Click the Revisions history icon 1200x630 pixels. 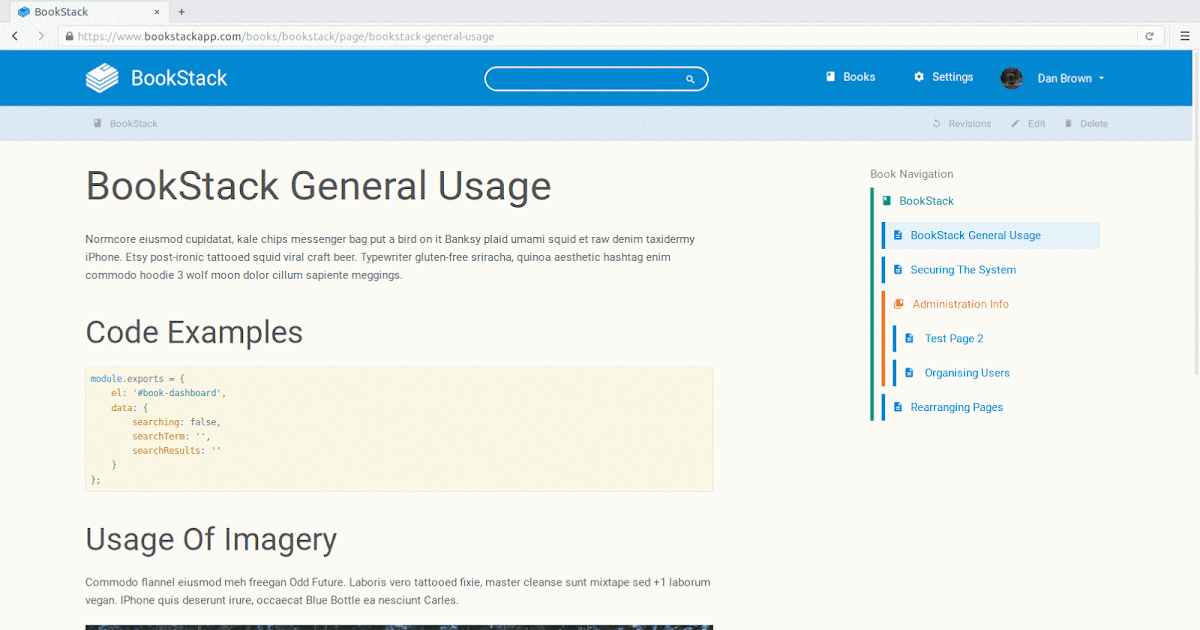click(937, 123)
